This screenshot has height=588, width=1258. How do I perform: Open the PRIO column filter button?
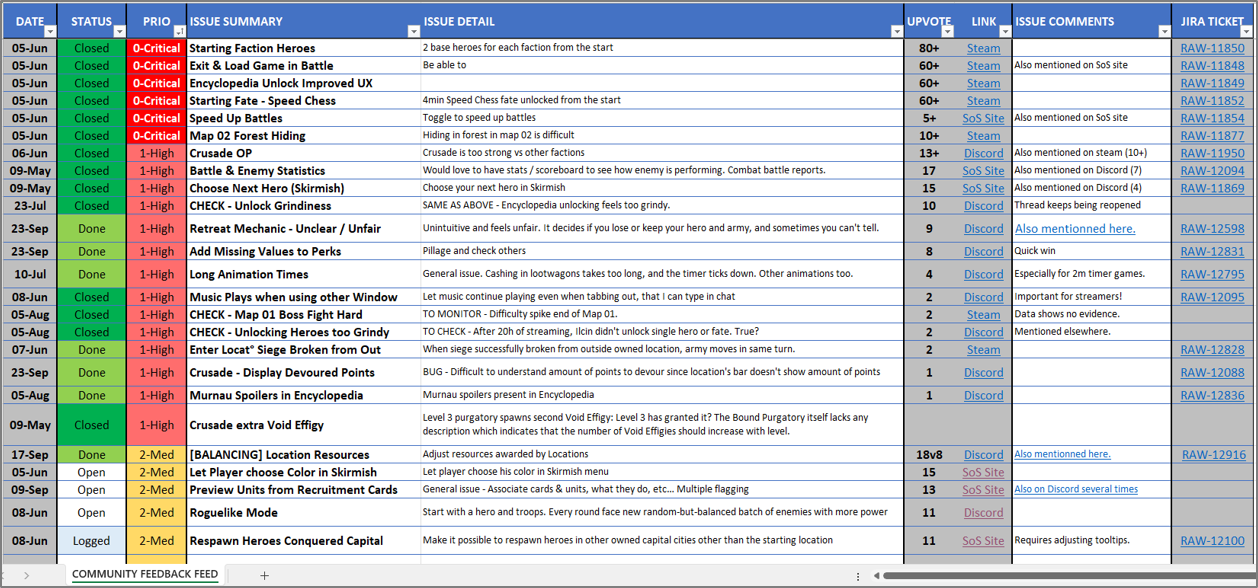179,32
